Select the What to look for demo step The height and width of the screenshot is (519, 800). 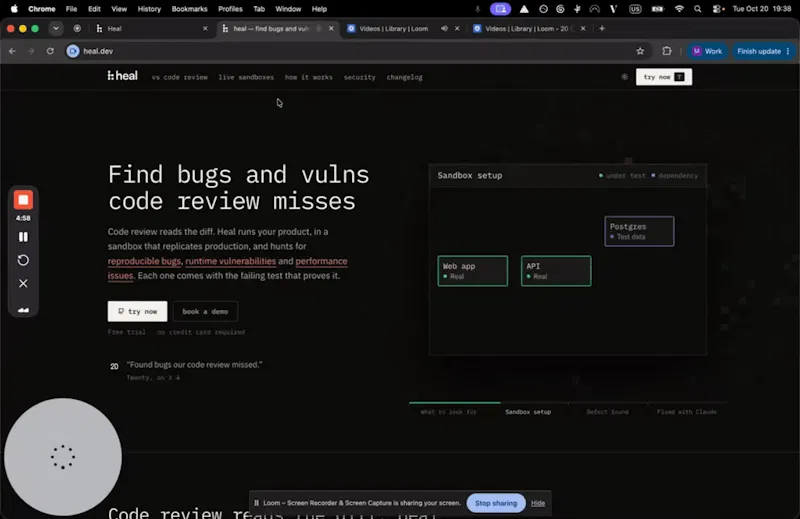tap(448, 412)
